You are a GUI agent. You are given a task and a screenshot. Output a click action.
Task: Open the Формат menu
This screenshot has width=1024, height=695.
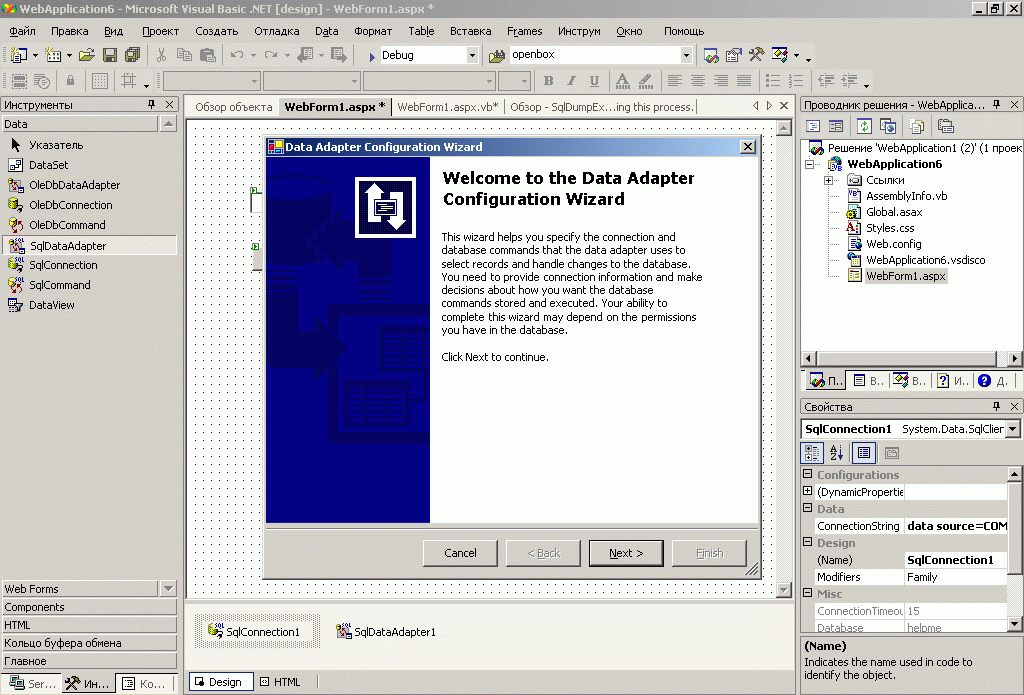click(x=373, y=31)
